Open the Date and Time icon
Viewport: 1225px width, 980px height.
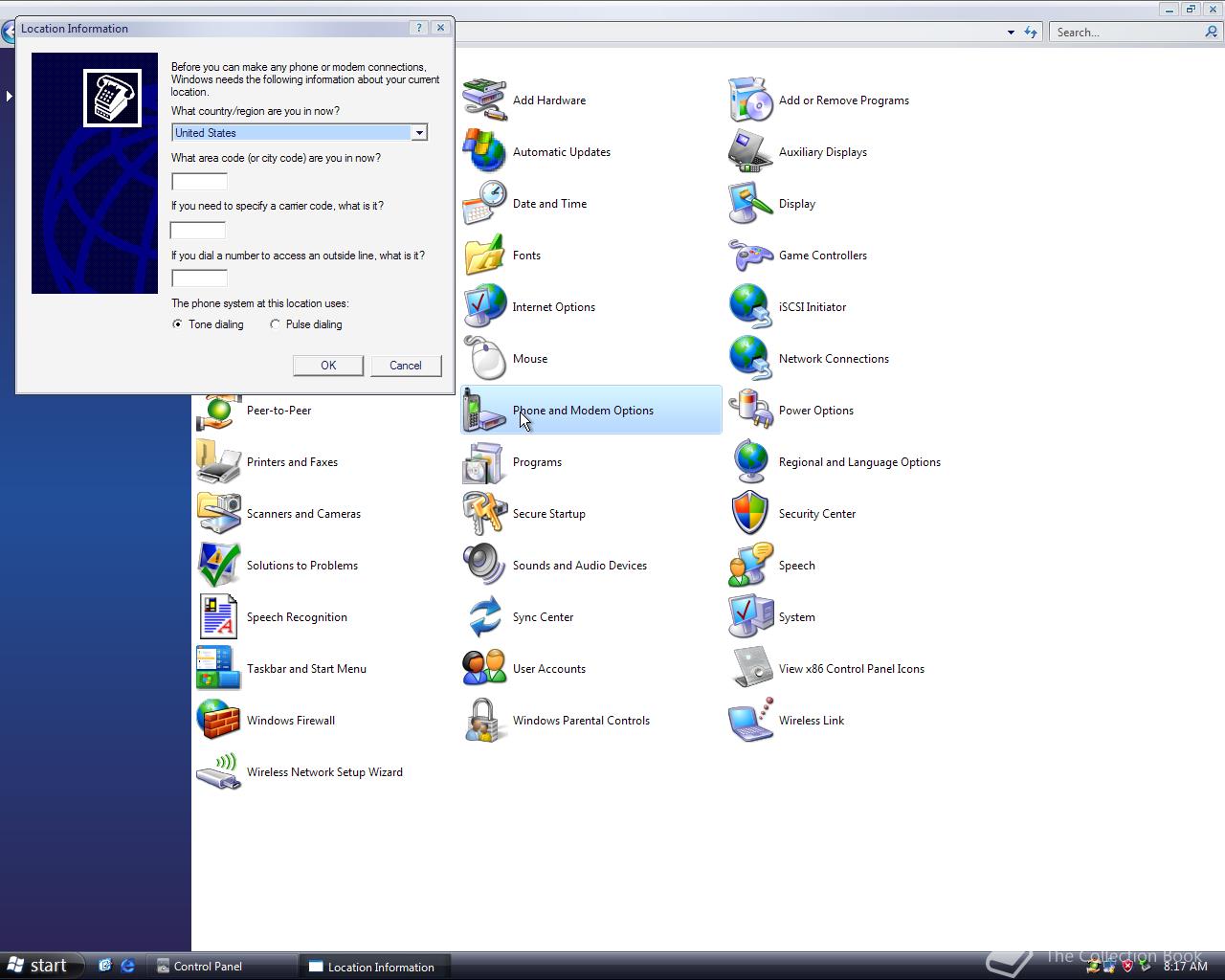[484, 203]
